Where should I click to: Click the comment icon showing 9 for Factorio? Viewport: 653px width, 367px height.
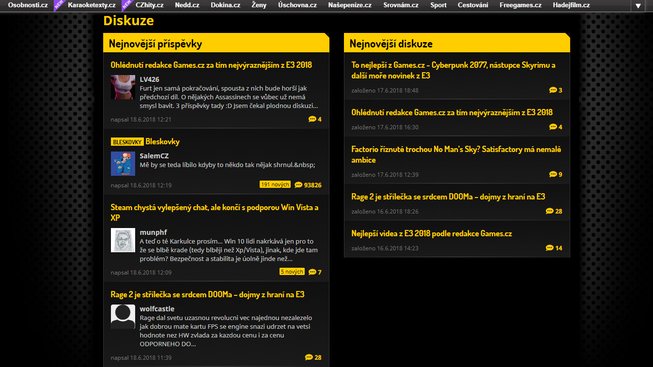tap(556, 174)
